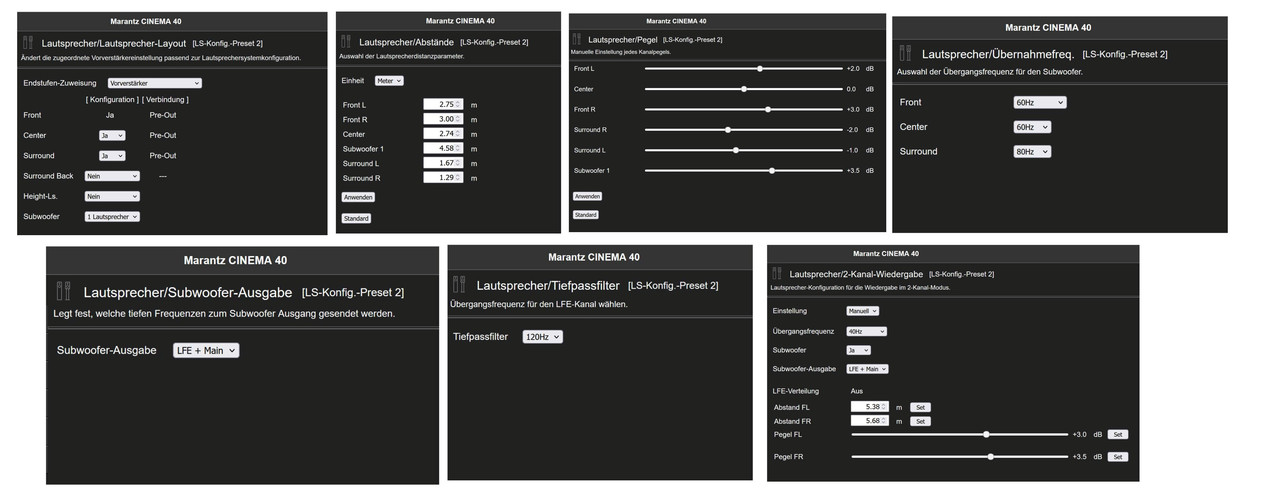Click Anwenden in the Pegel panel
The image size is (1280, 503).
[x=587, y=196]
